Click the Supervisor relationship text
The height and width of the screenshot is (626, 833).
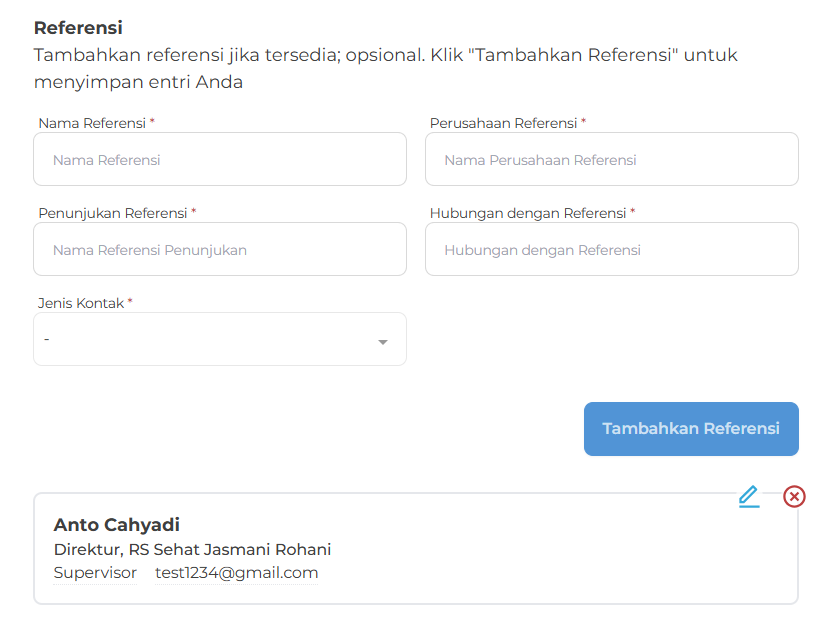click(95, 573)
